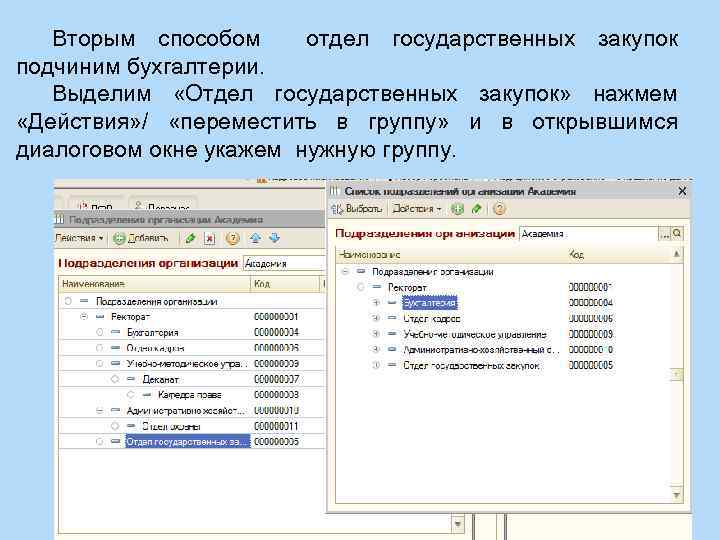Click the group icon beside Деканат in left tree
Viewport: 720px width, 540px height.
(131, 379)
